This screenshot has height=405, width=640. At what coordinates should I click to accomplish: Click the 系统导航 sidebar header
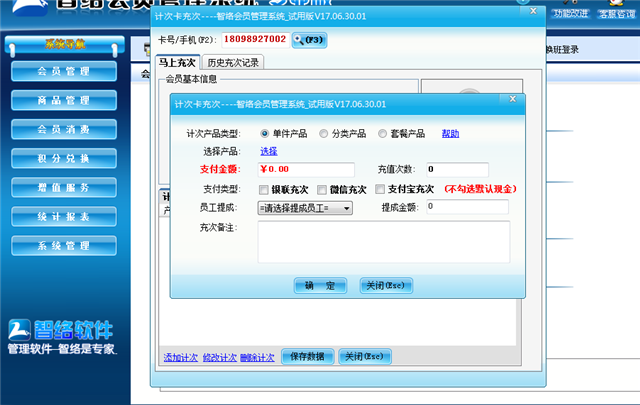pyautogui.click(x=65, y=44)
